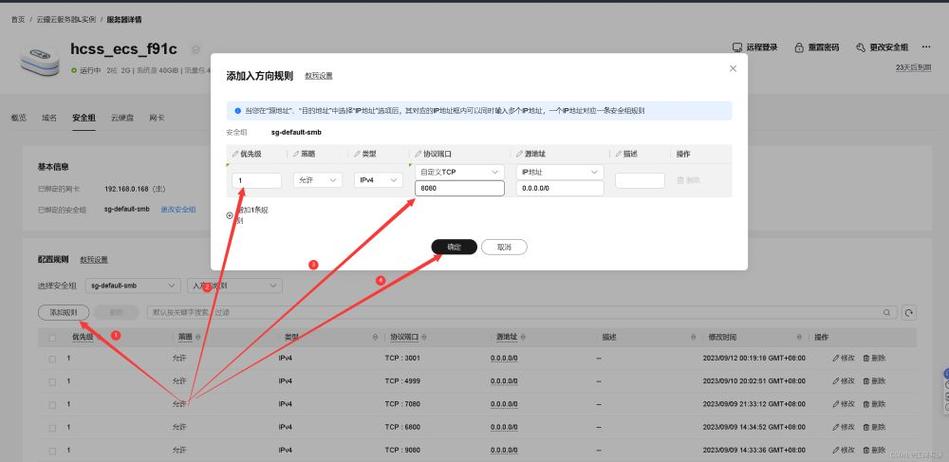
Task: Go to 首页 in the breadcrumb
Action: tap(18, 19)
